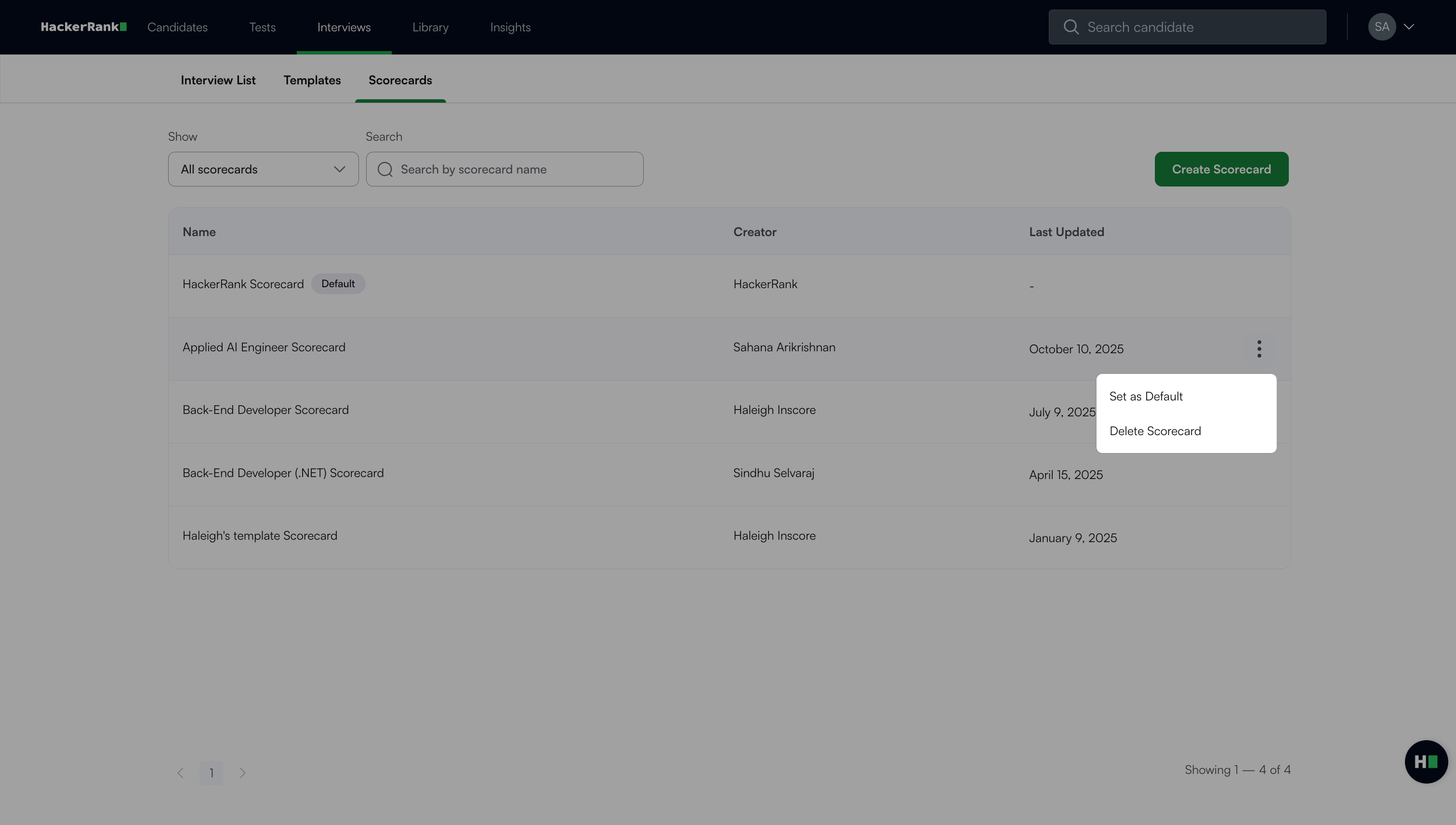This screenshot has width=1456, height=825.
Task: Expand the All scorecards dropdown
Action: 263,170
